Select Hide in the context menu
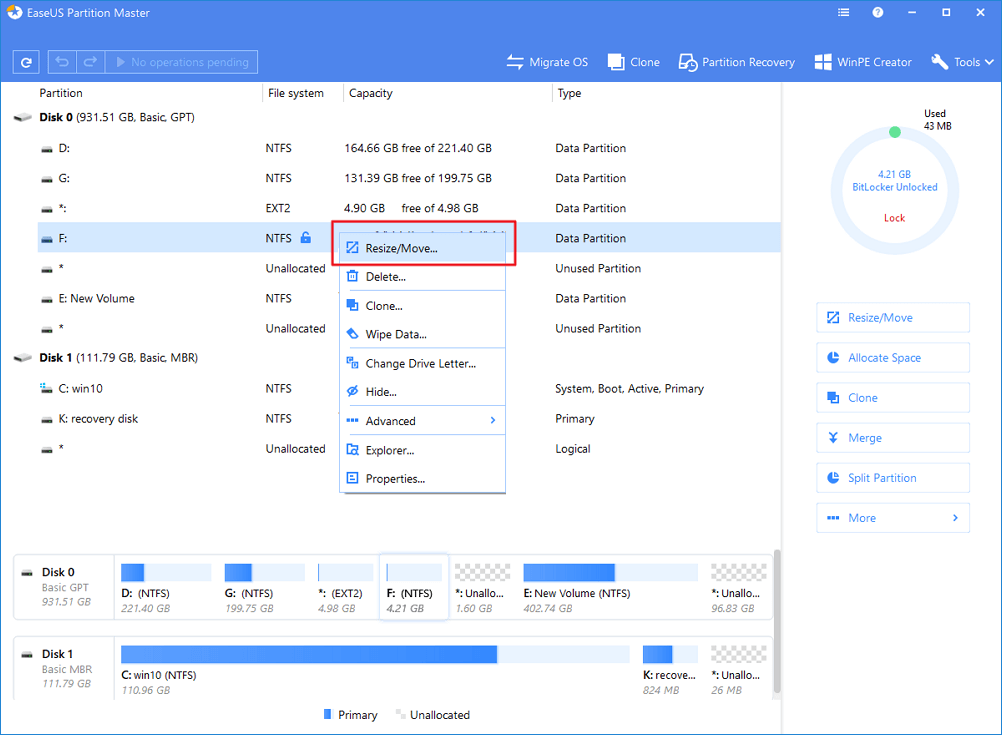 tap(422, 392)
